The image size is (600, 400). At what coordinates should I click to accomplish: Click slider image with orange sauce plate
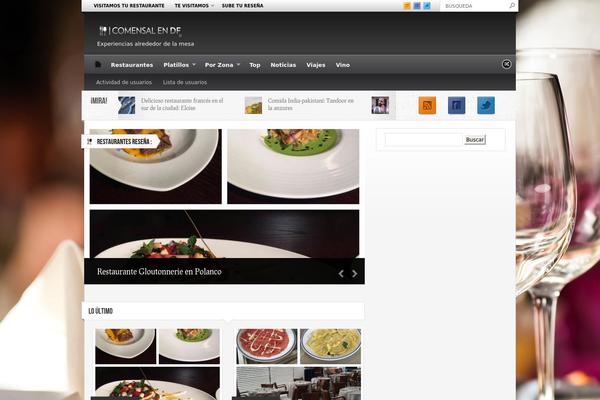[155, 166]
